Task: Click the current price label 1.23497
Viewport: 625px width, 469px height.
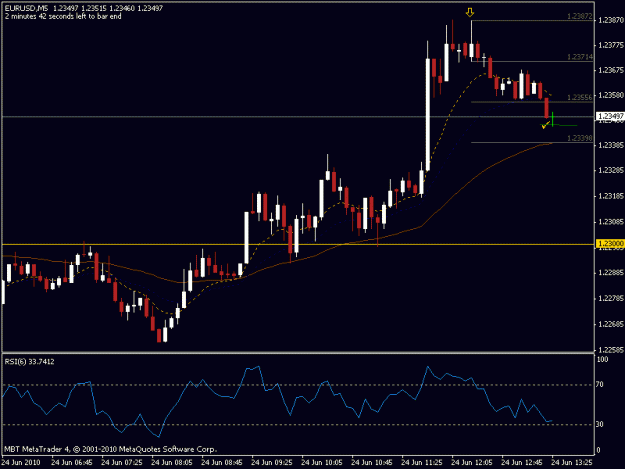Action: [x=610, y=116]
